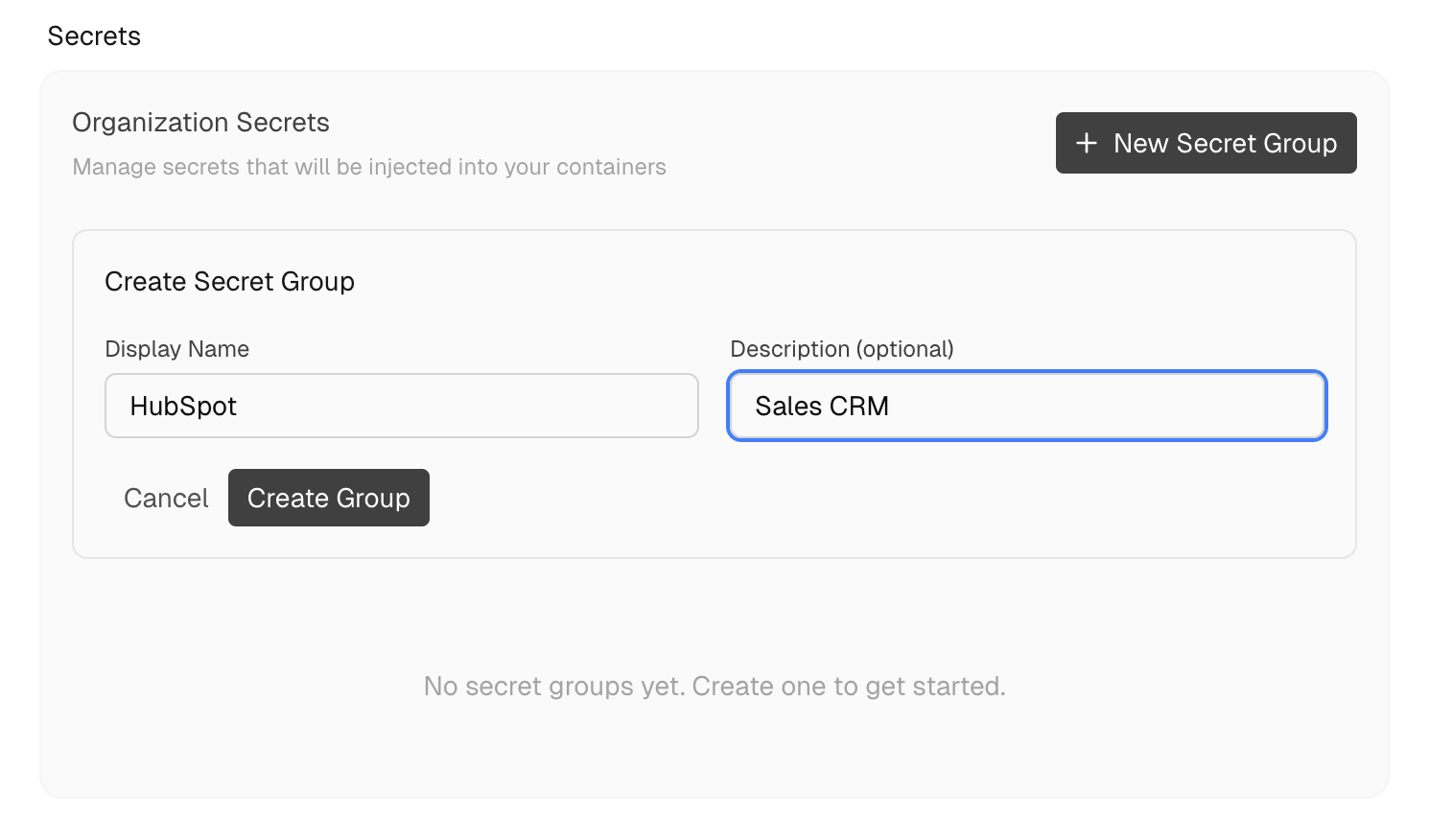Click the Description (optional) field label
This screenshot has height=840, width=1429.
[x=842, y=349]
